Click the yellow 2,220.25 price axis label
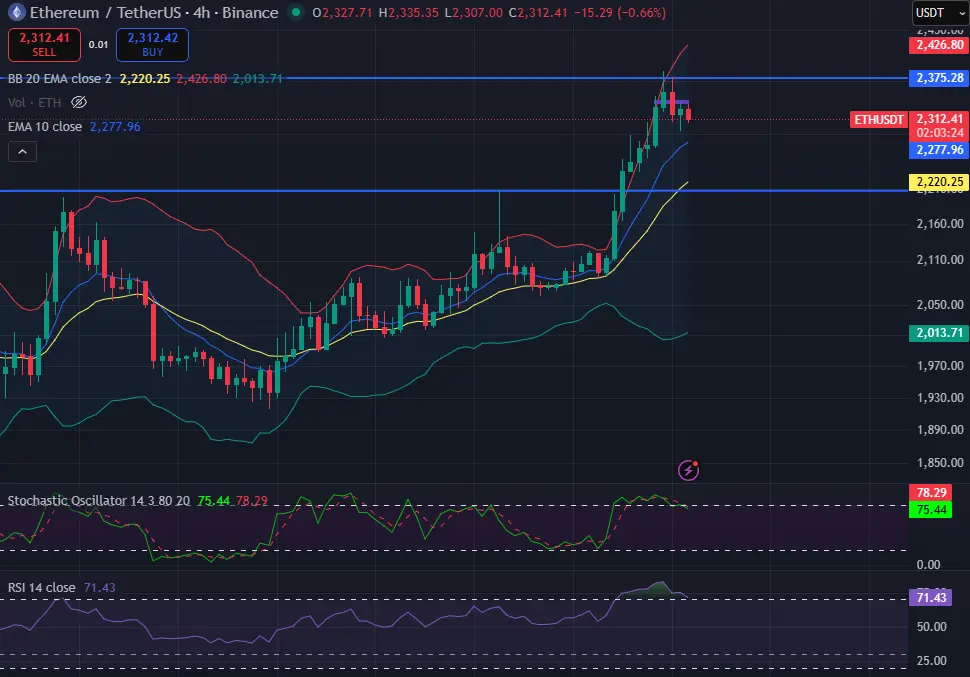Viewport: 970px width, 677px height. (938, 182)
